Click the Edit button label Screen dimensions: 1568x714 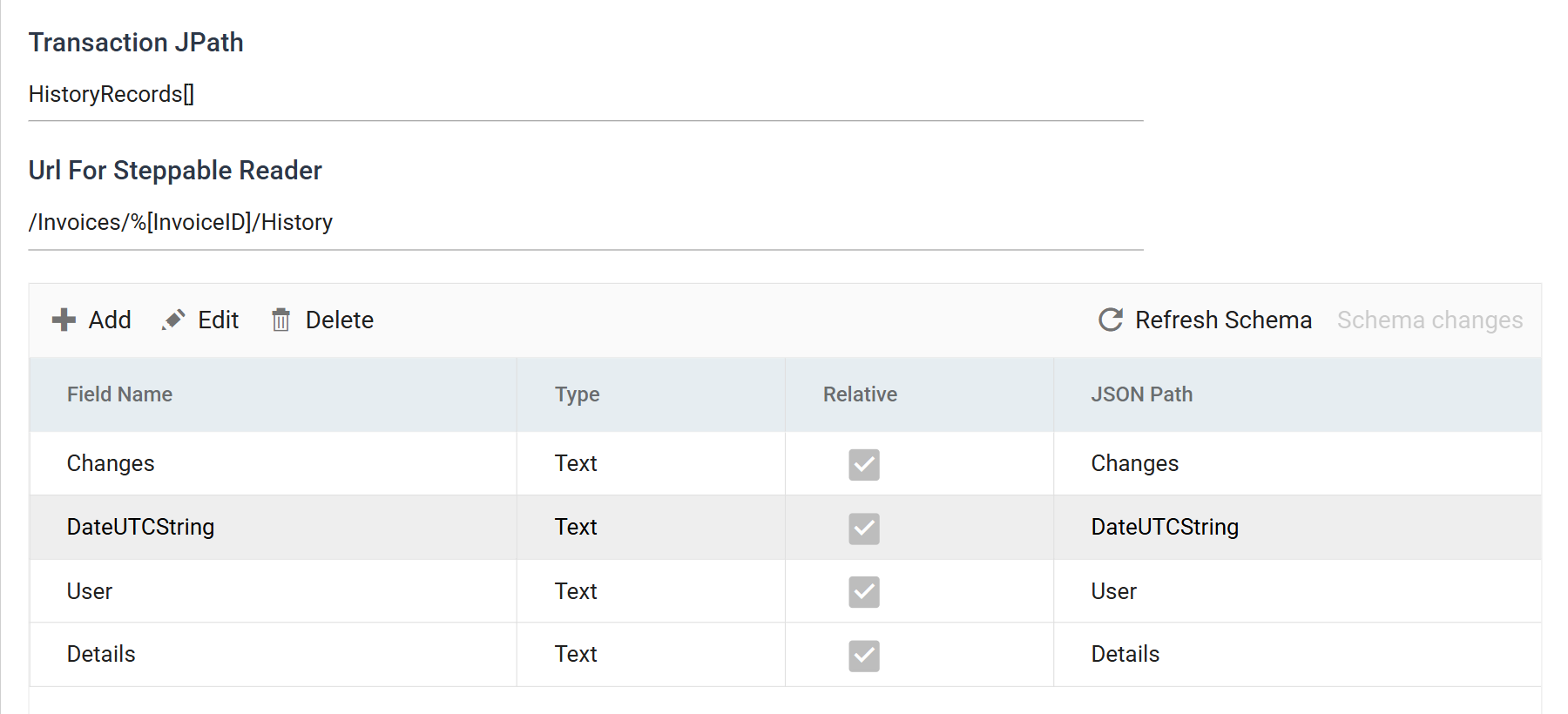coord(218,320)
